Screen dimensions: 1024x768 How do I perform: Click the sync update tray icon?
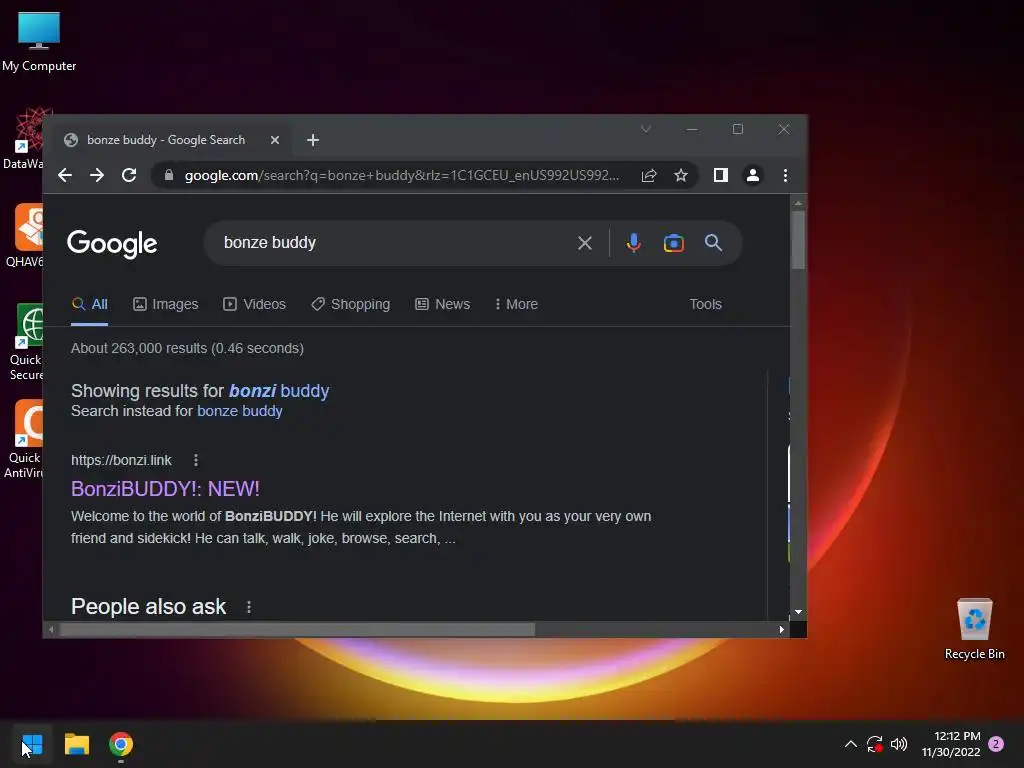point(874,744)
